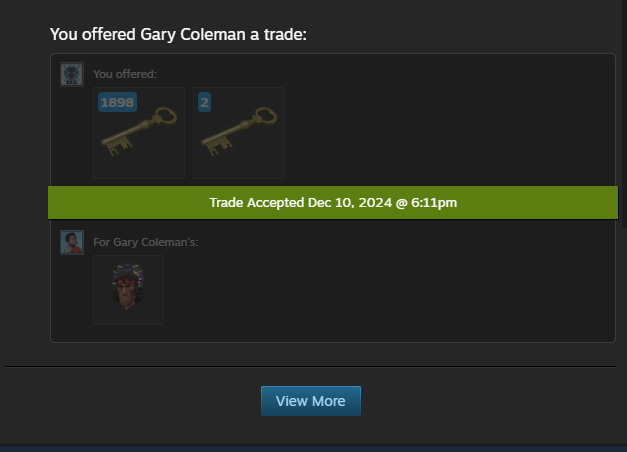
Task: Click the 'For Gary Coleman's:' label
Action: coord(146,242)
